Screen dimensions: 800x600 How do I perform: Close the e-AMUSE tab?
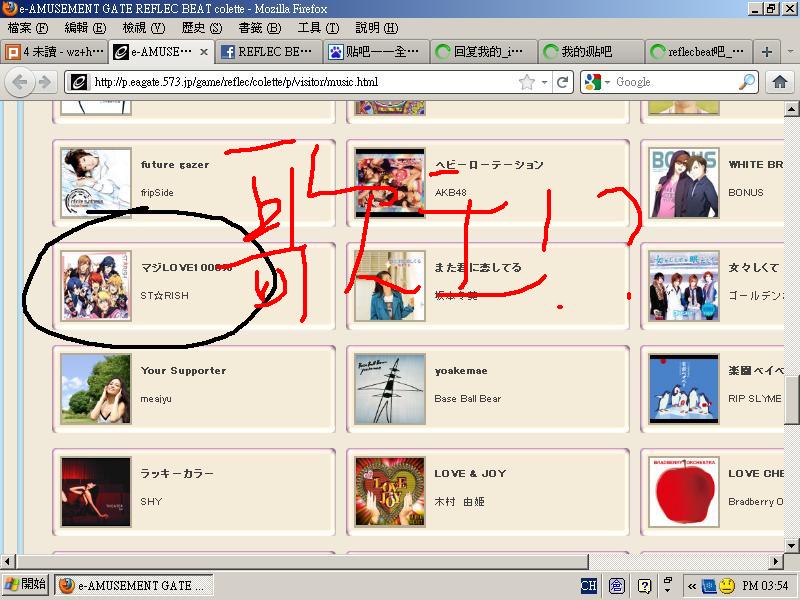click(x=204, y=52)
